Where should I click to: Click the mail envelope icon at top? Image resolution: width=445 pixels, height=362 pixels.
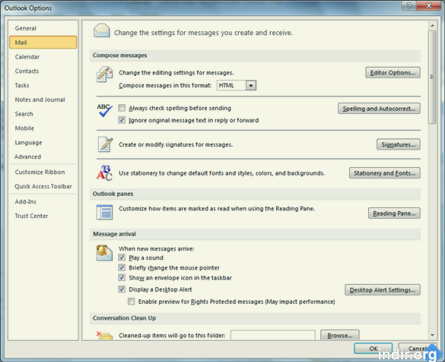pos(102,30)
